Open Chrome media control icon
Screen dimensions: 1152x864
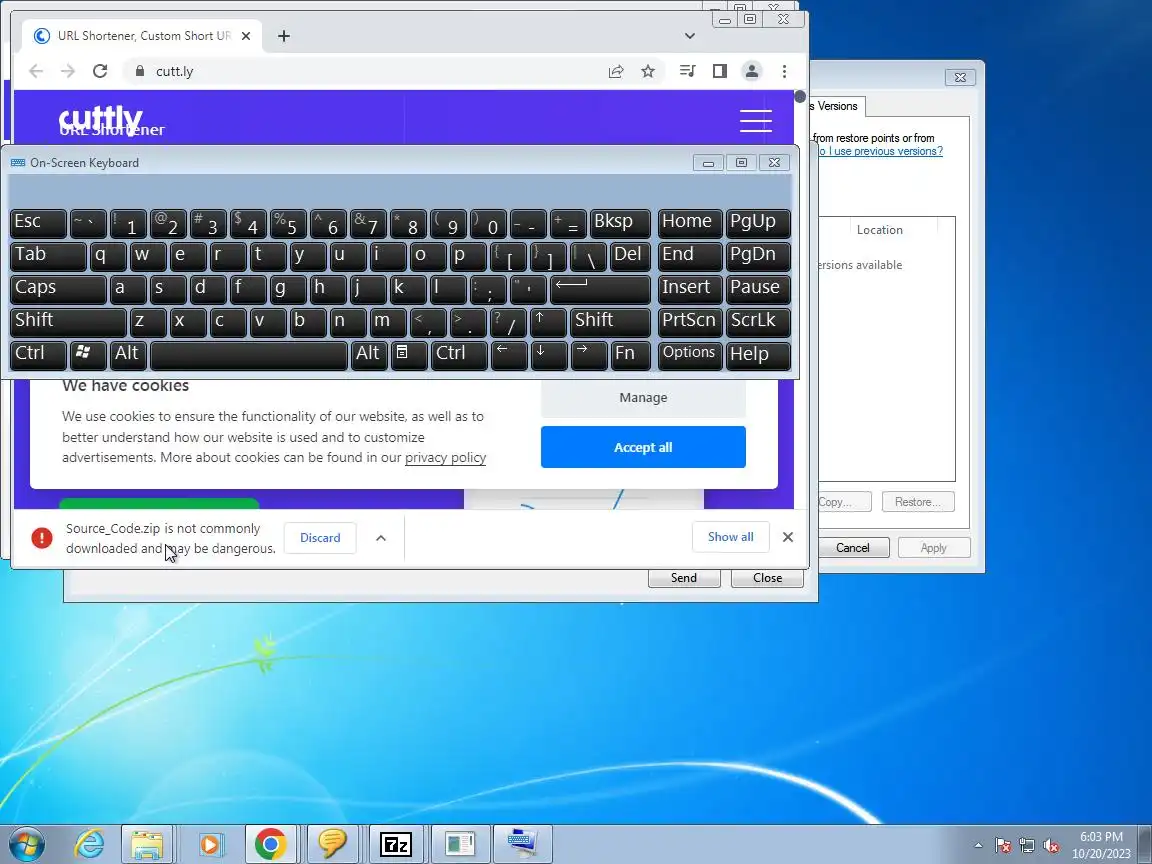click(x=688, y=71)
